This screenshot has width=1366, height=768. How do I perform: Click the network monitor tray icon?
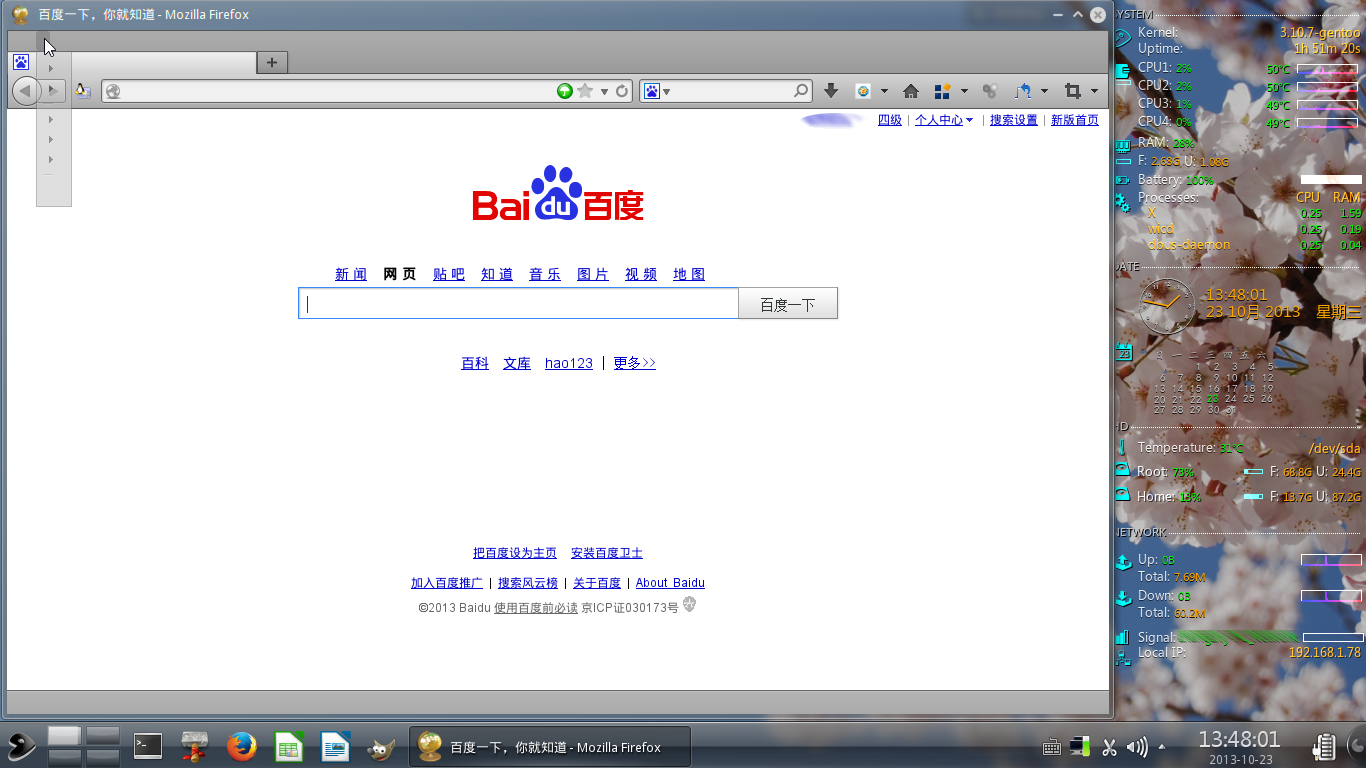[x=1079, y=746]
